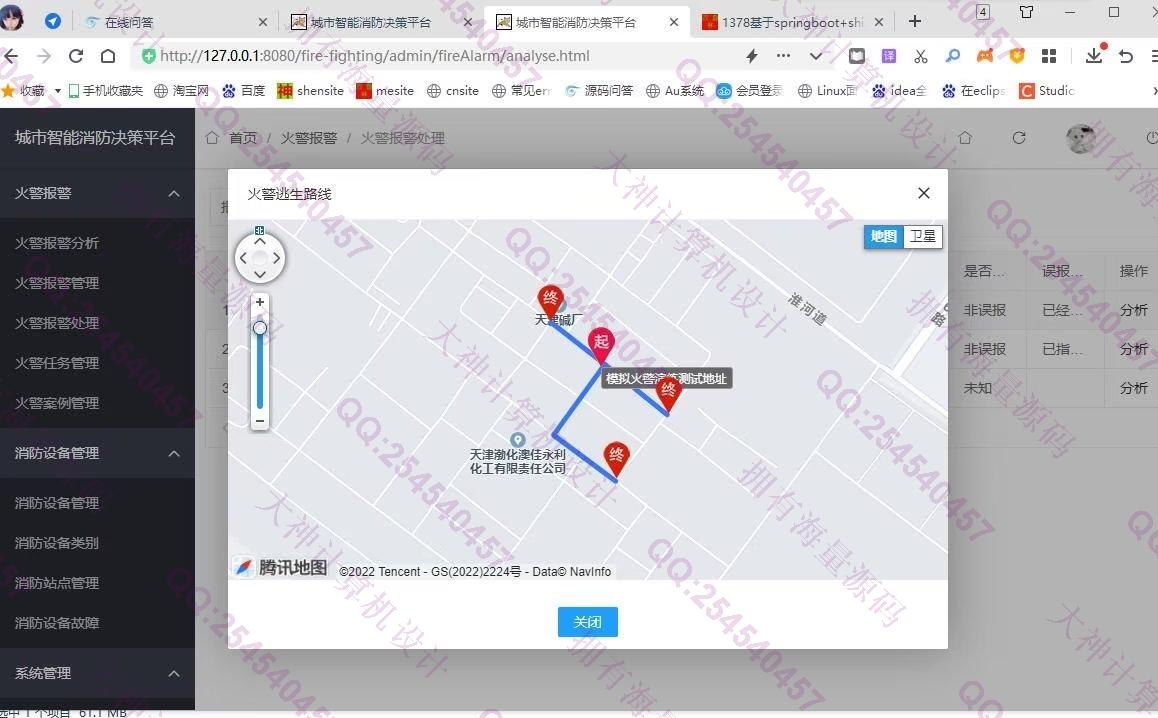This screenshot has height=718, width=1158.
Task: Collapse the 火警报警 sidebar section
Action: [x=174, y=194]
